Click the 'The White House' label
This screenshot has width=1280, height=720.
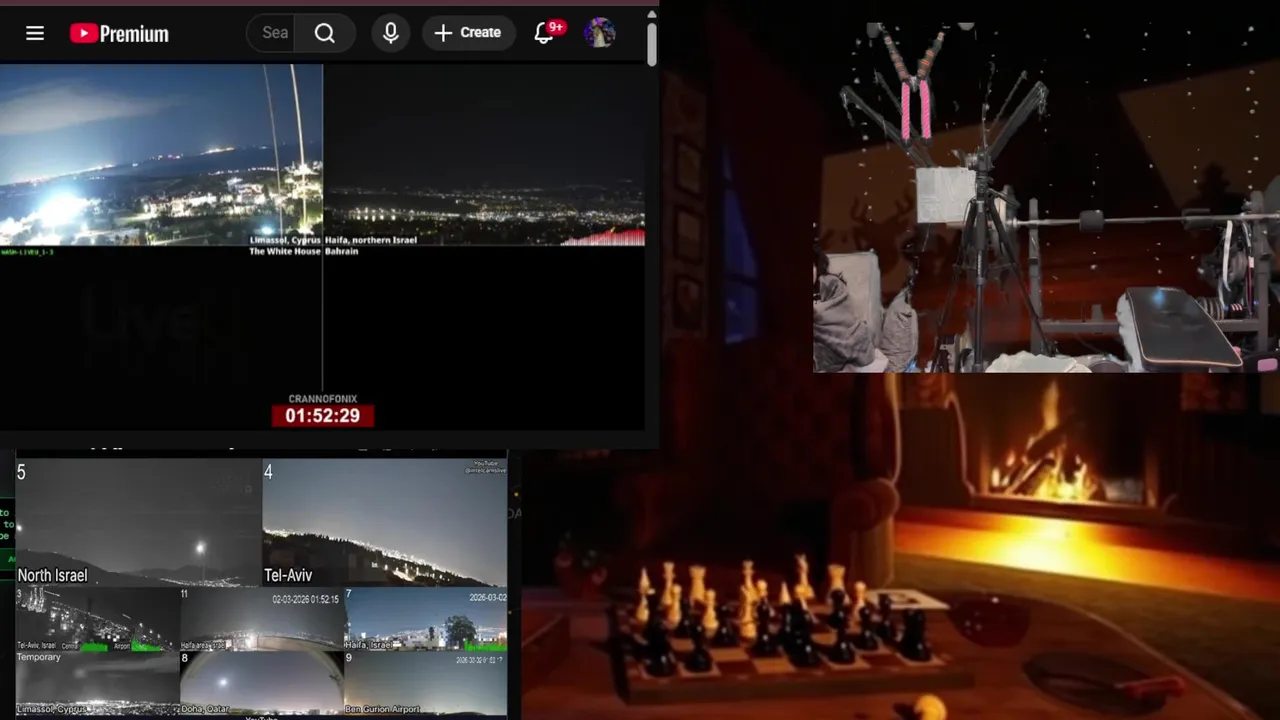285,251
